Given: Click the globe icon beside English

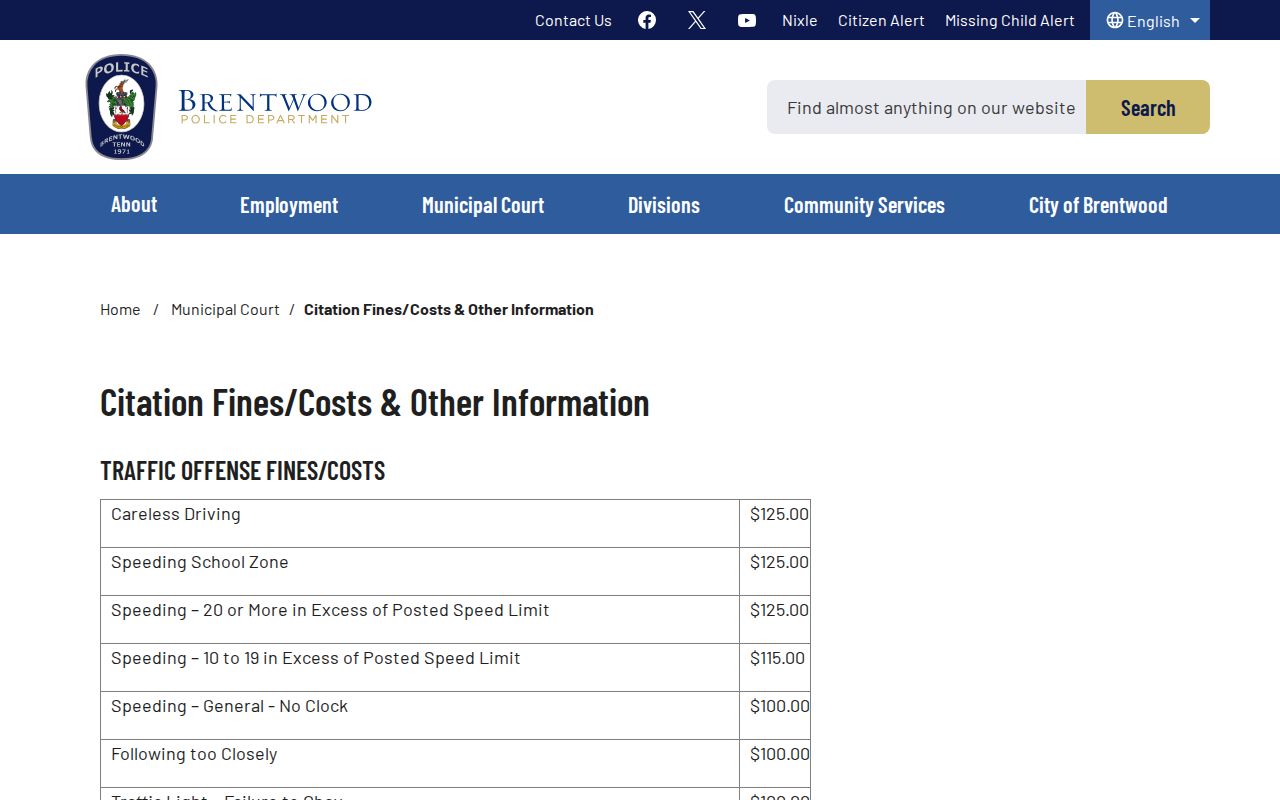Looking at the screenshot, I should click(x=1114, y=20).
